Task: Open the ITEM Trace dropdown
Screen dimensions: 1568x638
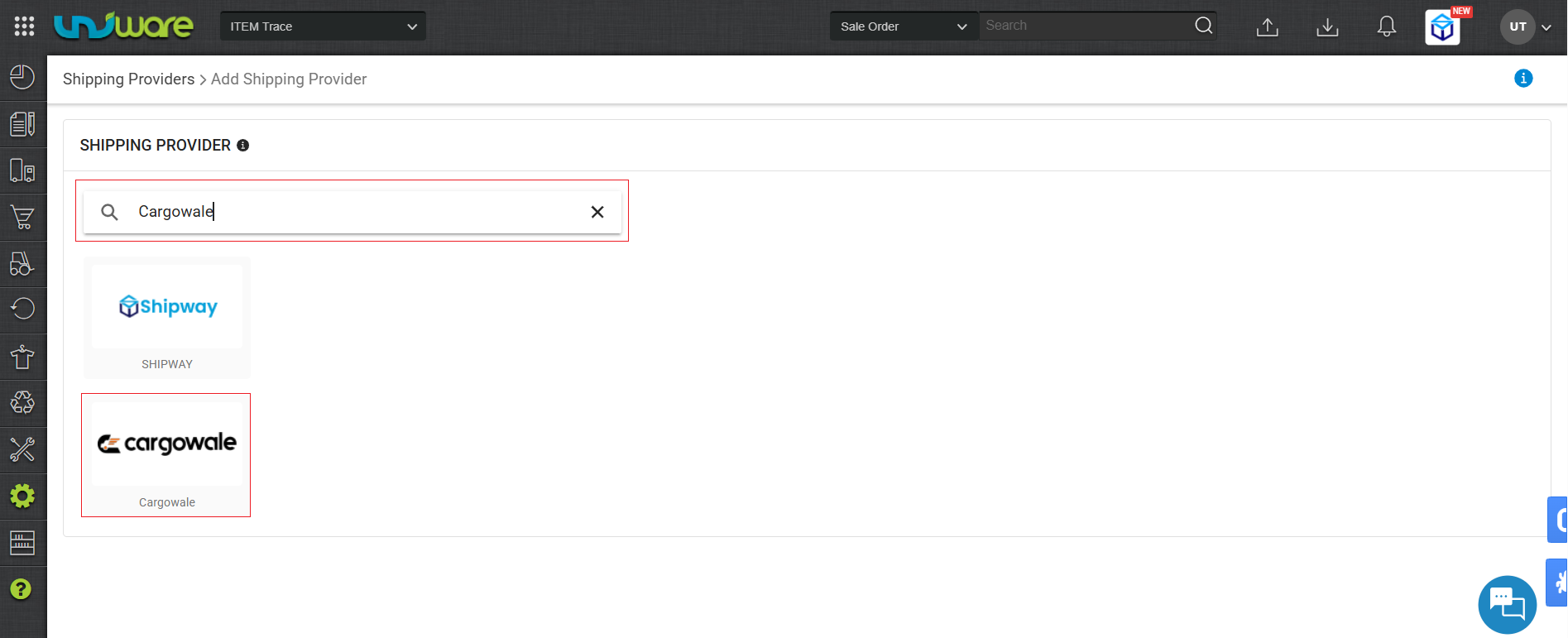Action: 323,26
